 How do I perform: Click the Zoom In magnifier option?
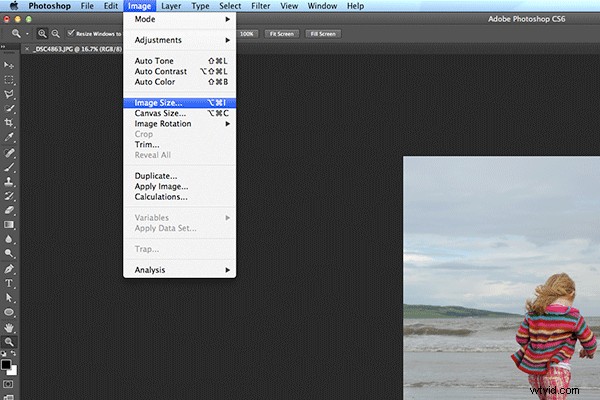coord(41,34)
